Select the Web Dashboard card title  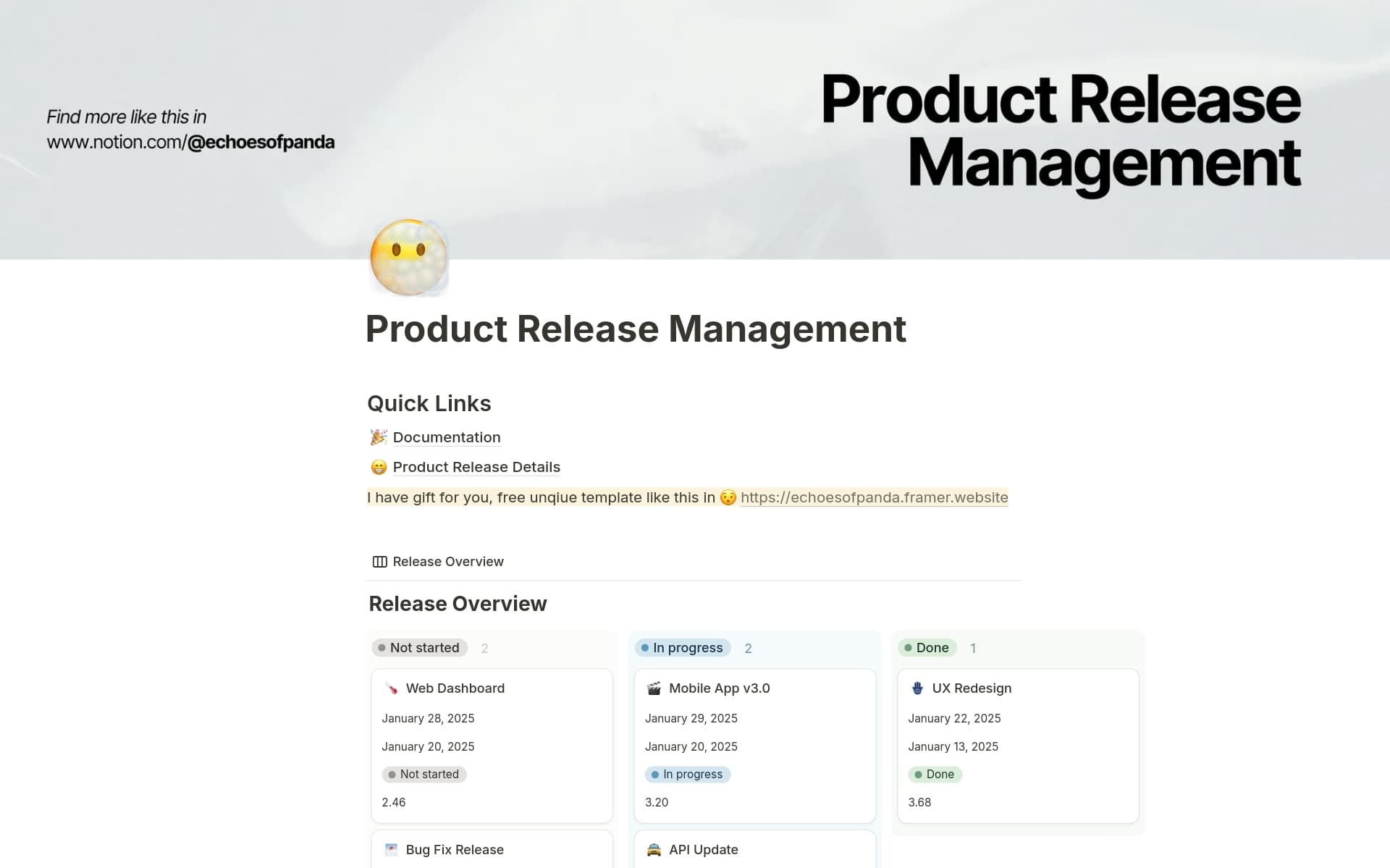coord(455,688)
